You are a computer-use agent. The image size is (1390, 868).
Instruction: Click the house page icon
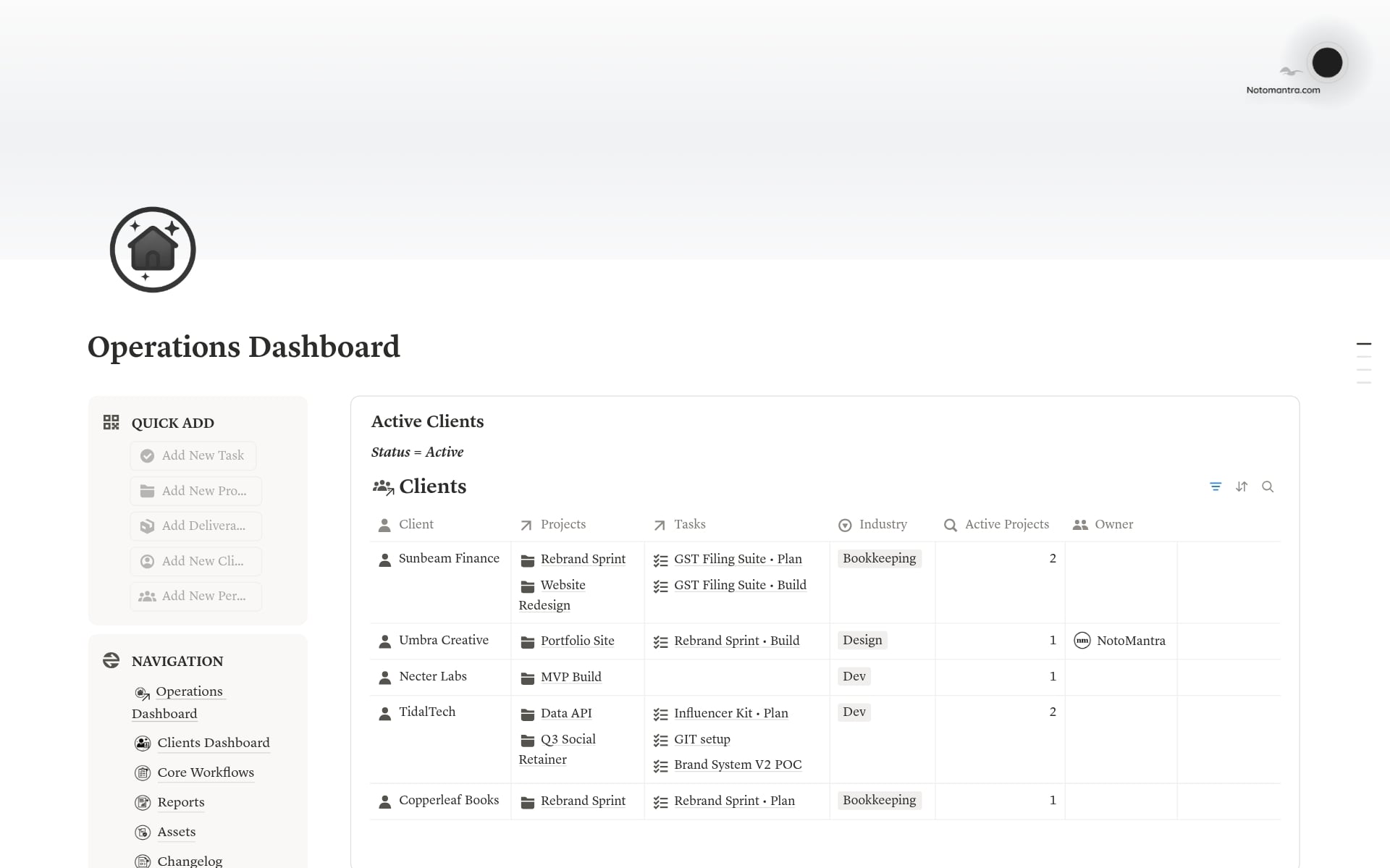(153, 250)
